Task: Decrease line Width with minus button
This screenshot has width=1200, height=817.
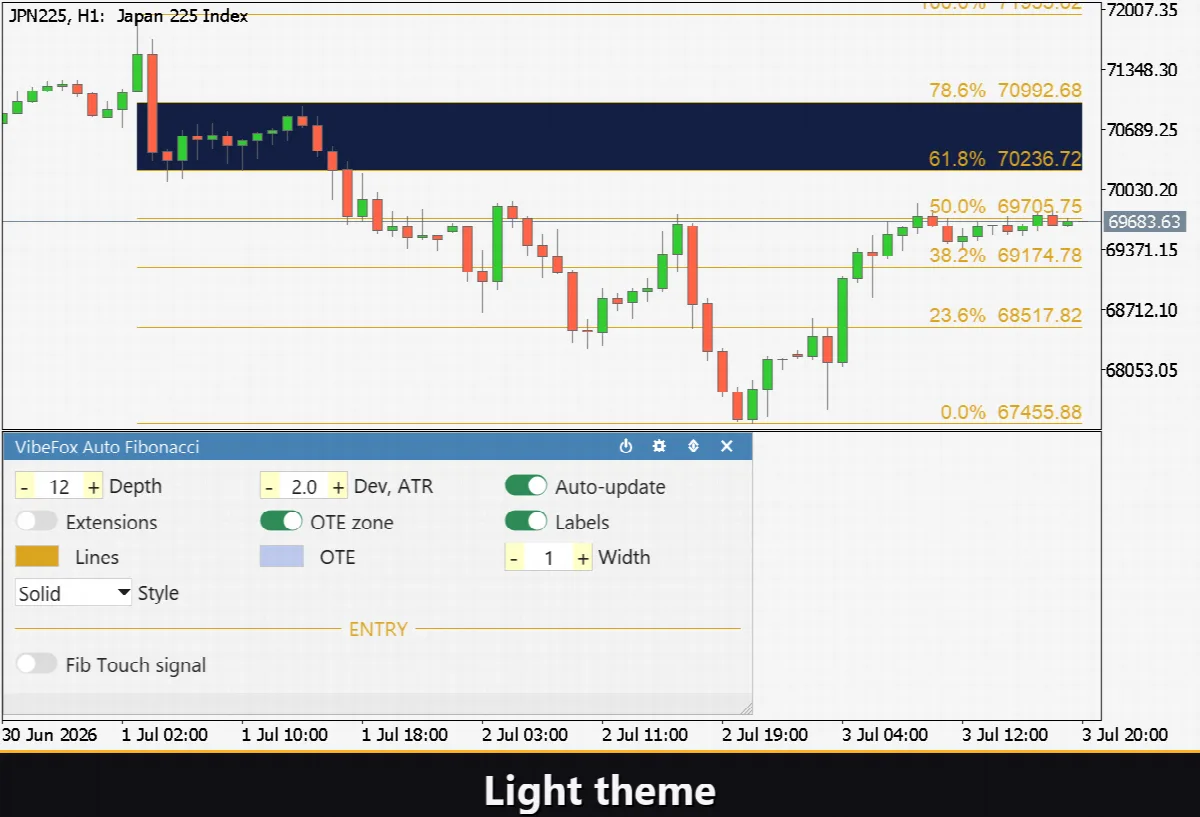Action: (x=513, y=558)
